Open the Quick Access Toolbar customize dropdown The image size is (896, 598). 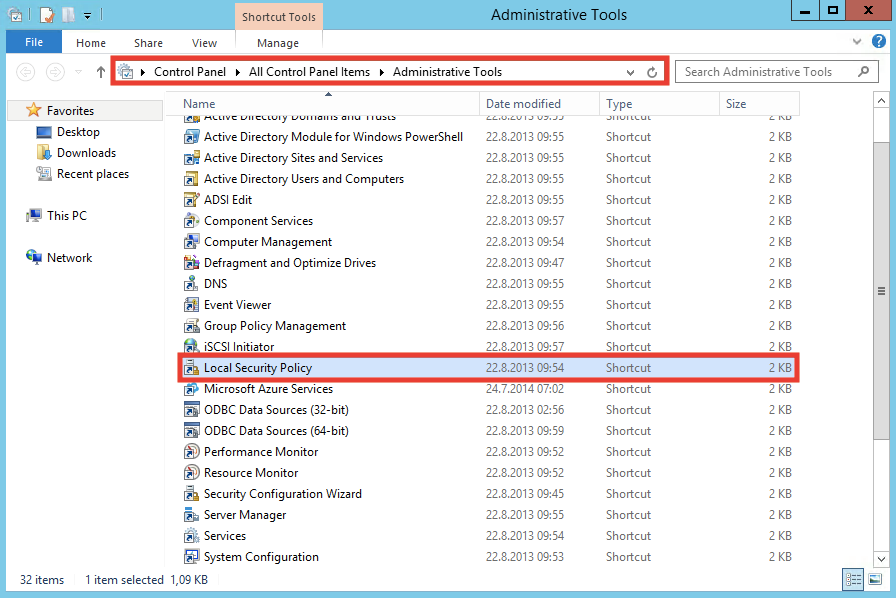tap(88, 15)
